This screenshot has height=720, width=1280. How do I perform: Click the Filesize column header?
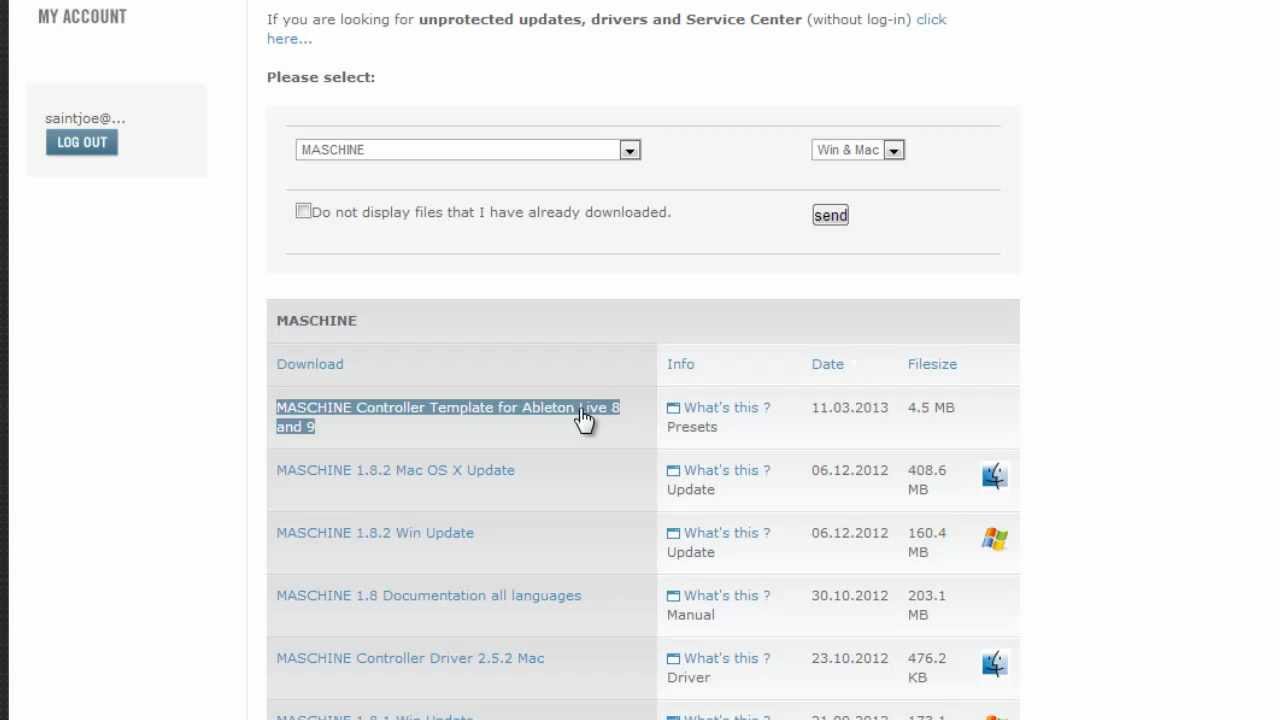pos(932,364)
